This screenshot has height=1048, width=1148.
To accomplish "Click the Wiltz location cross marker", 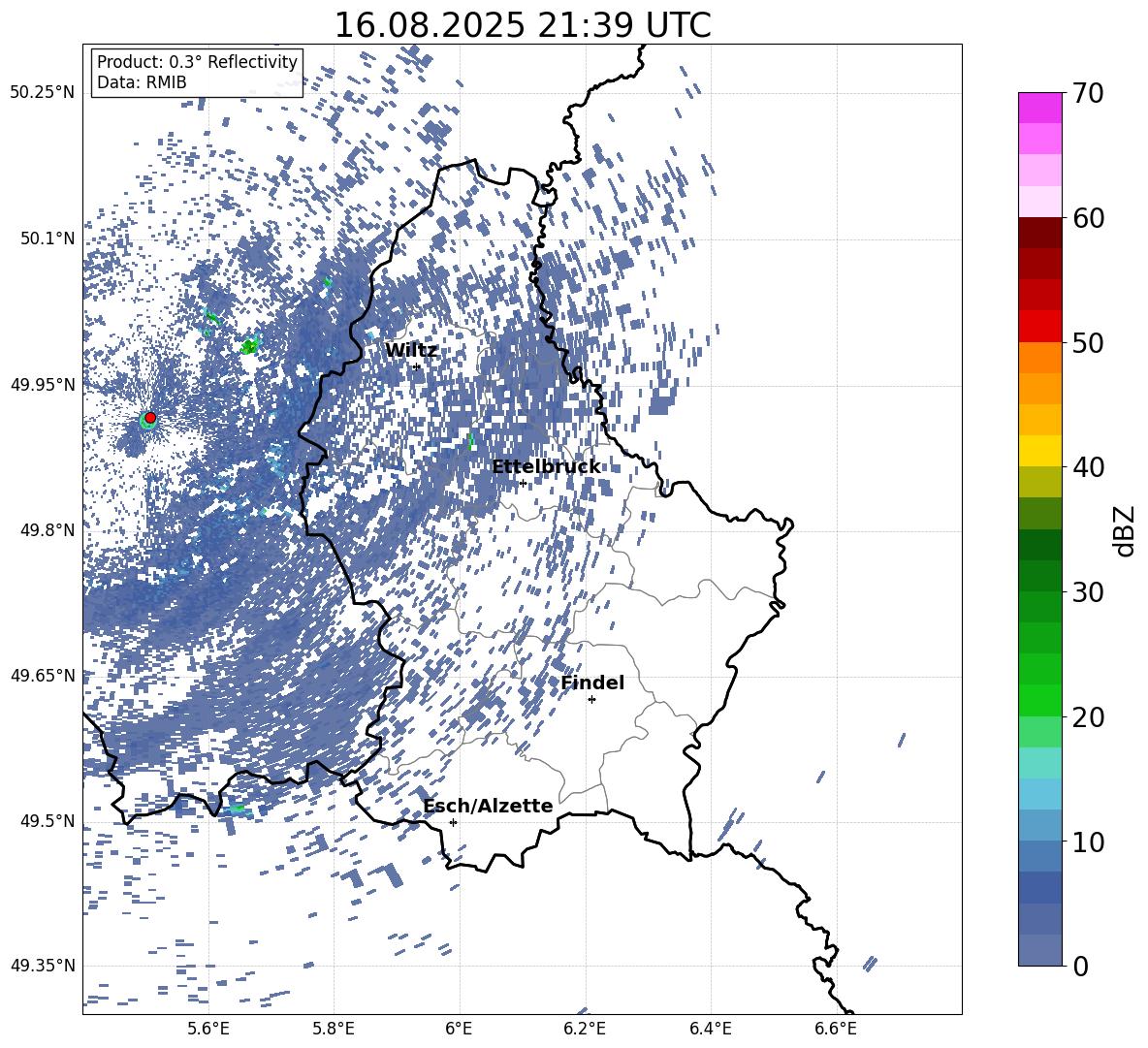I will pyautogui.click(x=417, y=366).
